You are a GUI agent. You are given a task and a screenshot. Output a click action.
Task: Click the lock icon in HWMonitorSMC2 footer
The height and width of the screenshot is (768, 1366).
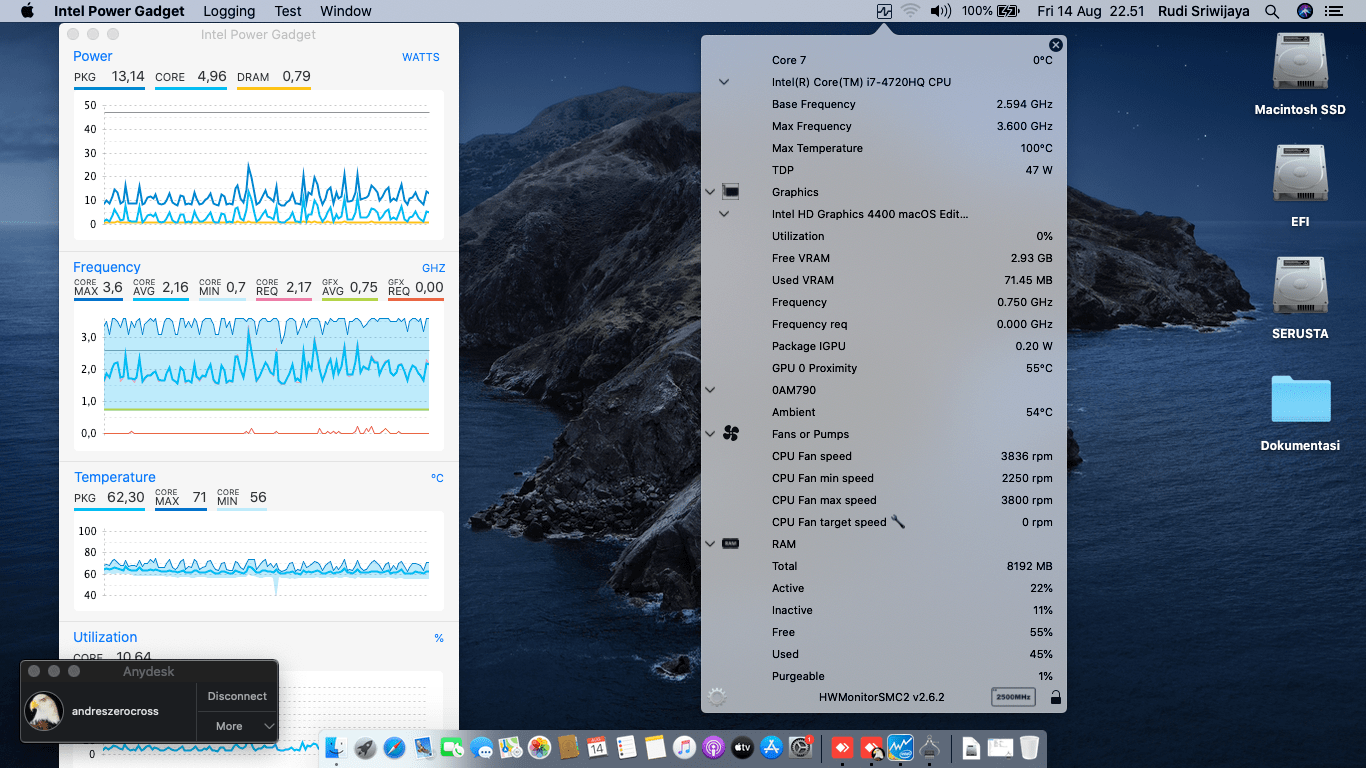click(1055, 697)
